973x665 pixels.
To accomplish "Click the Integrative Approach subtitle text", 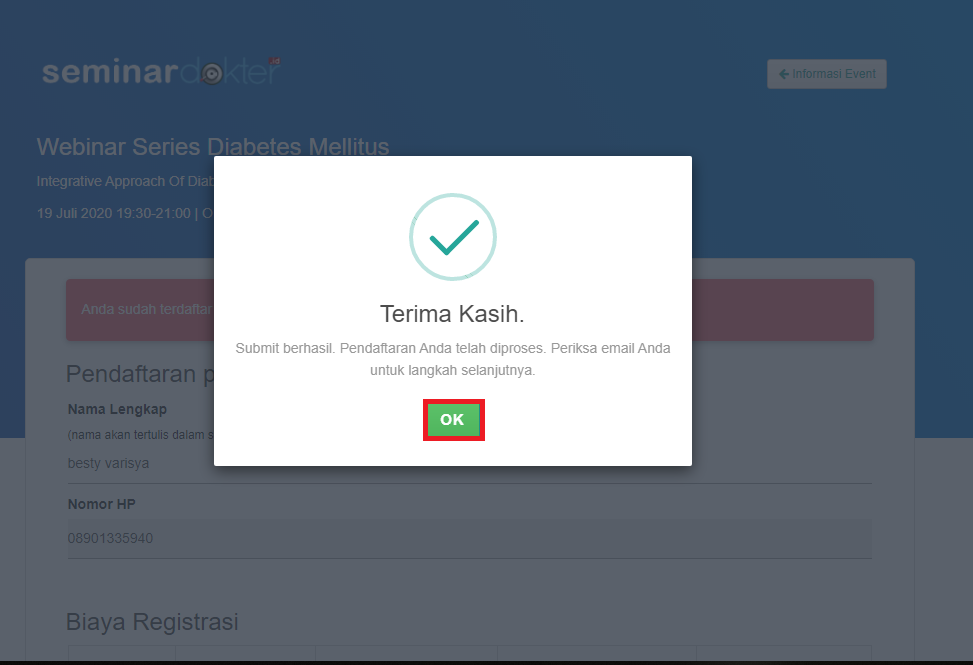I will point(125,182).
